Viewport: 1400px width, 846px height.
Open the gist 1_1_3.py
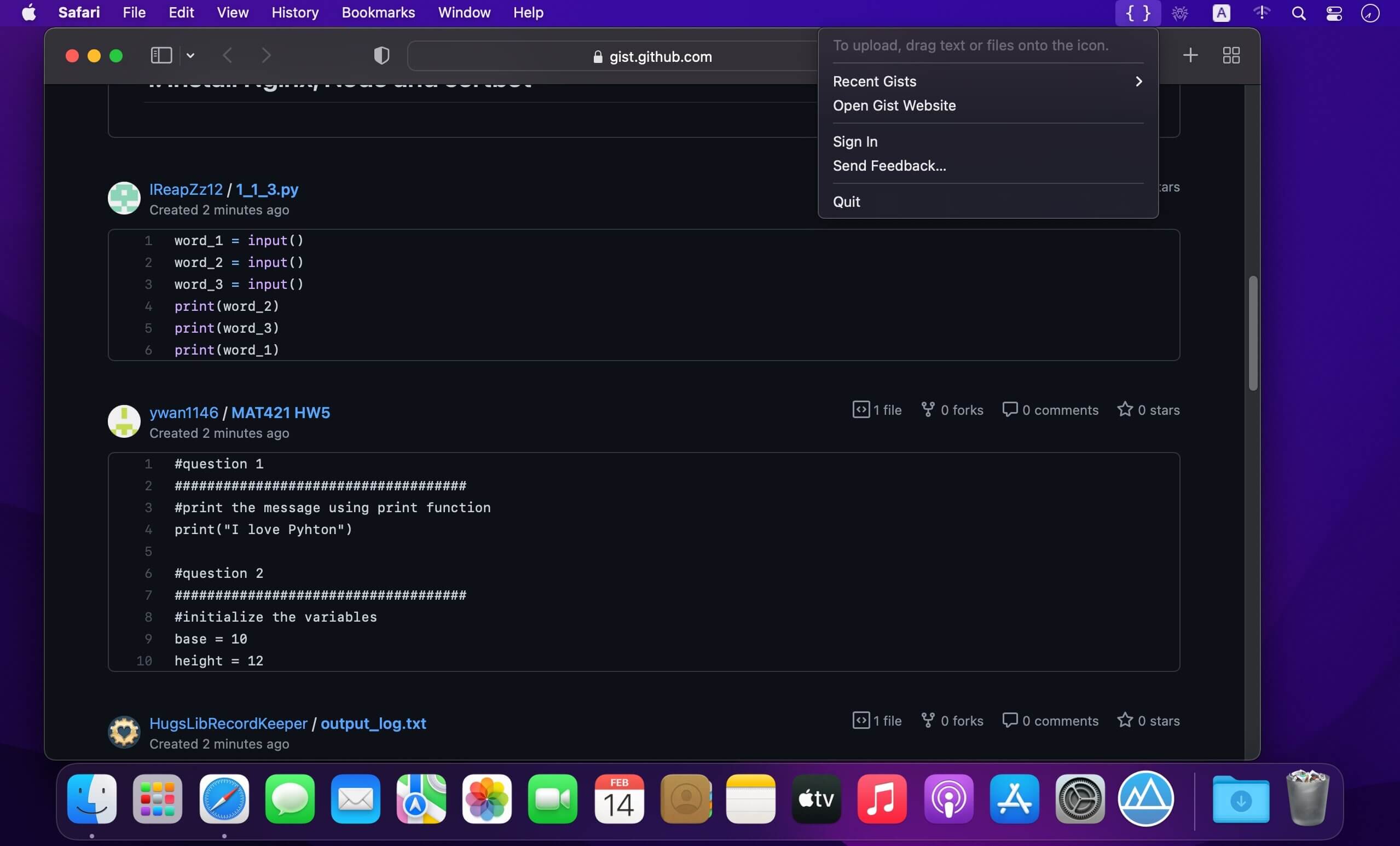click(x=267, y=189)
